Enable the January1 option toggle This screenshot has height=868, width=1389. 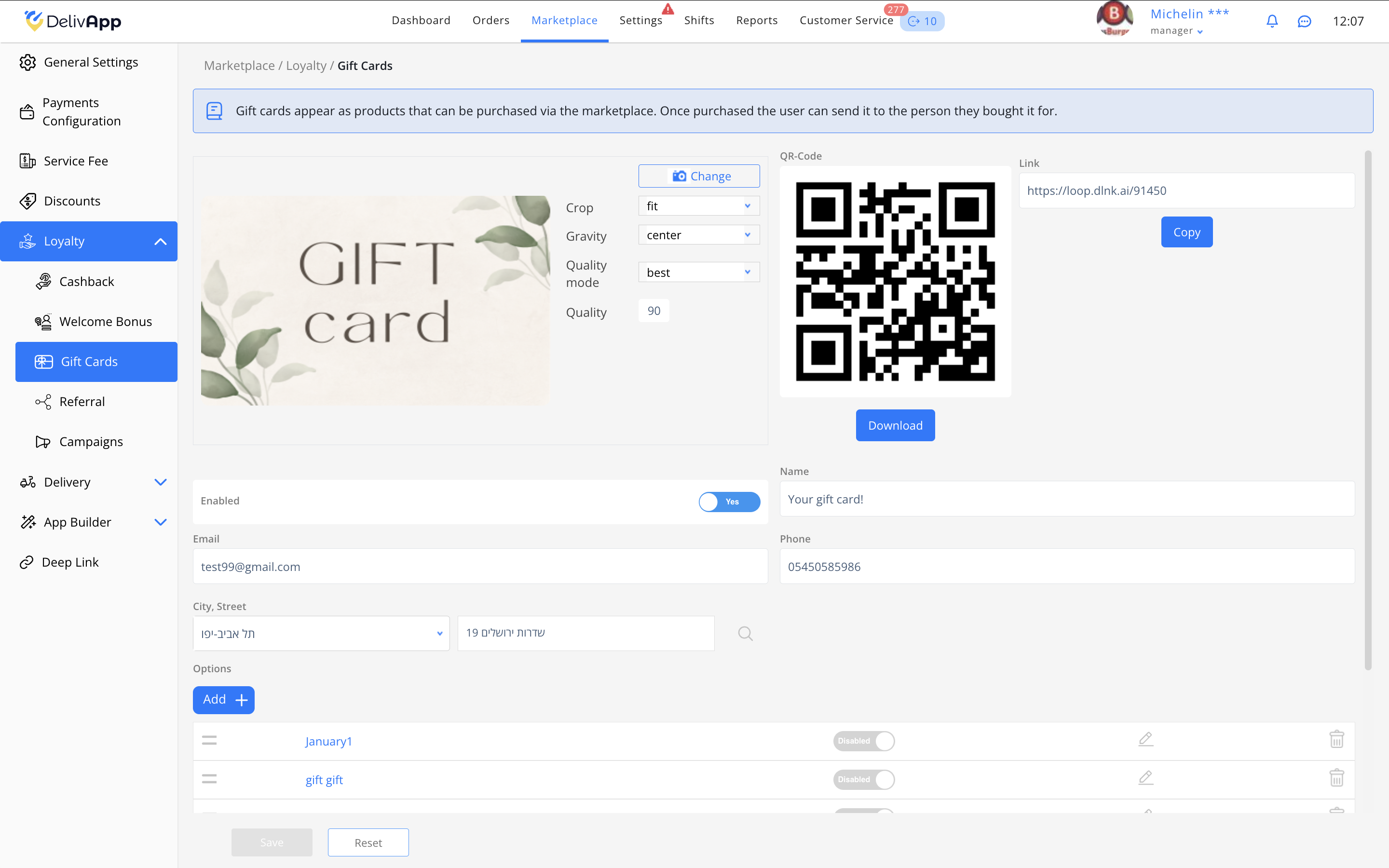[864, 741]
